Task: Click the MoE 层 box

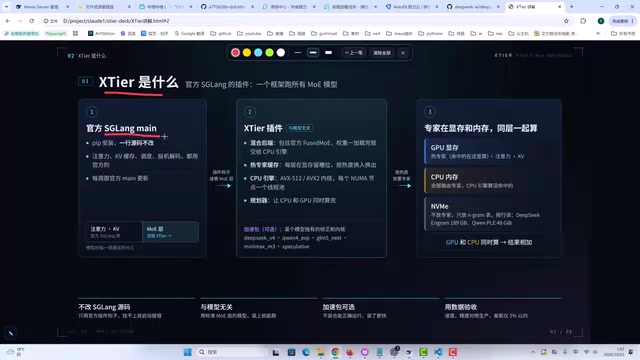Action: coord(171,232)
